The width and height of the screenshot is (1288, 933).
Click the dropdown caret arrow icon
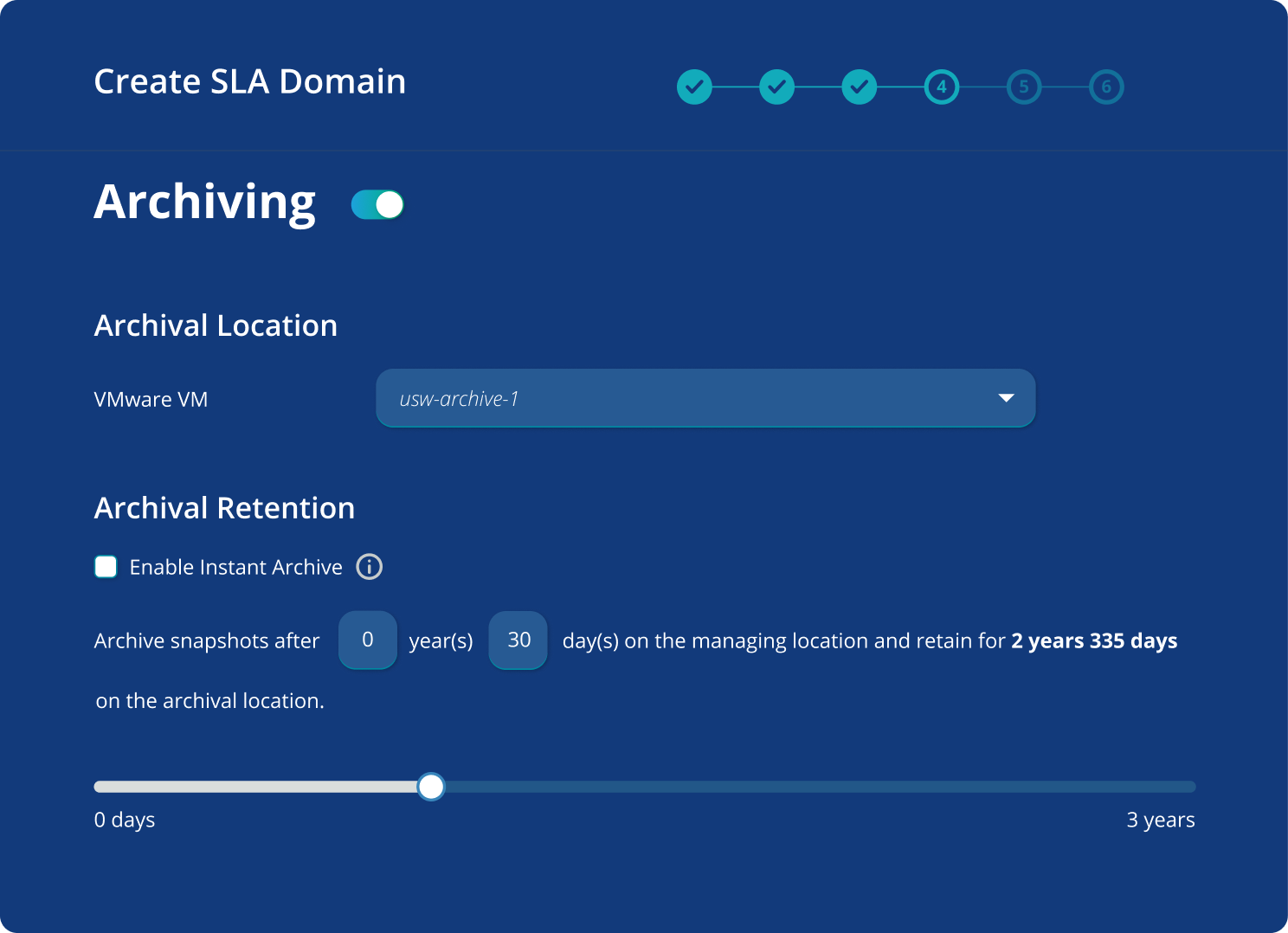coord(1006,398)
